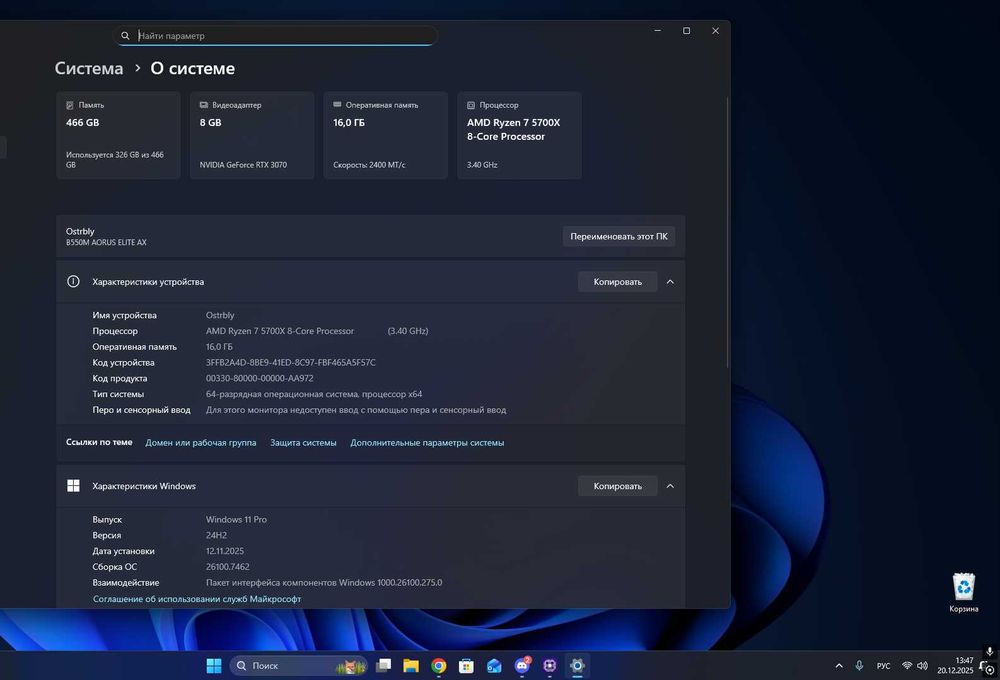Click the info icon beside Характеристики устройства
This screenshot has height=680, width=1000.
(x=73, y=281)
